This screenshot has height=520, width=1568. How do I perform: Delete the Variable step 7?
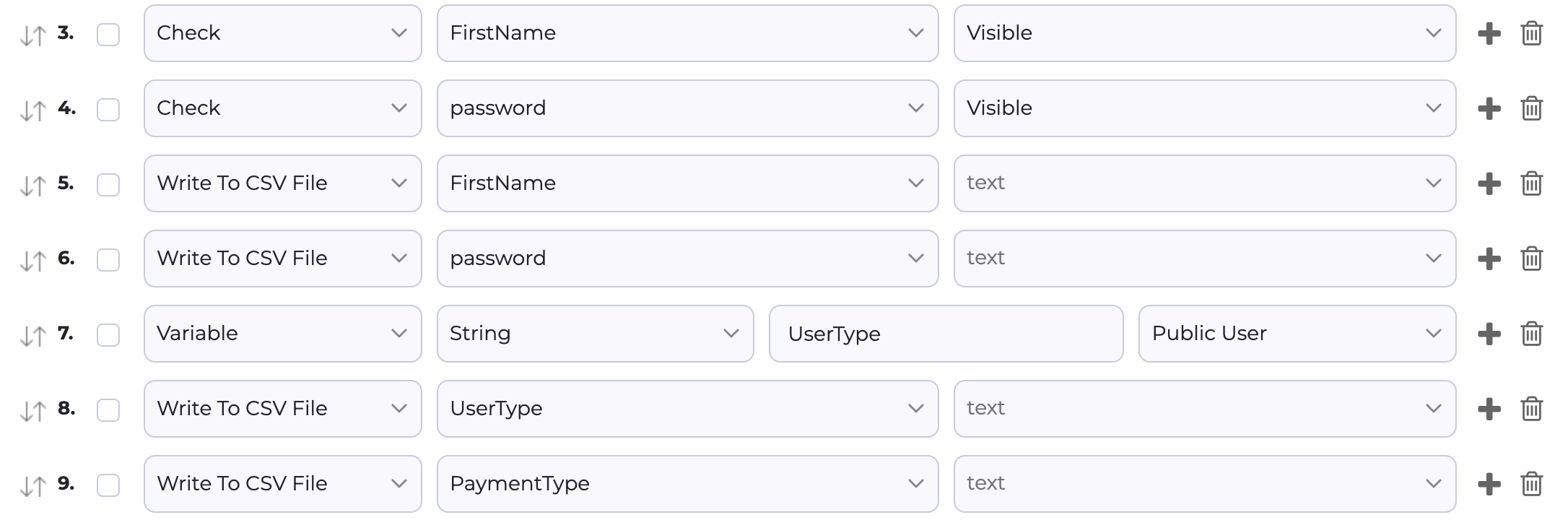[1532, 334]
